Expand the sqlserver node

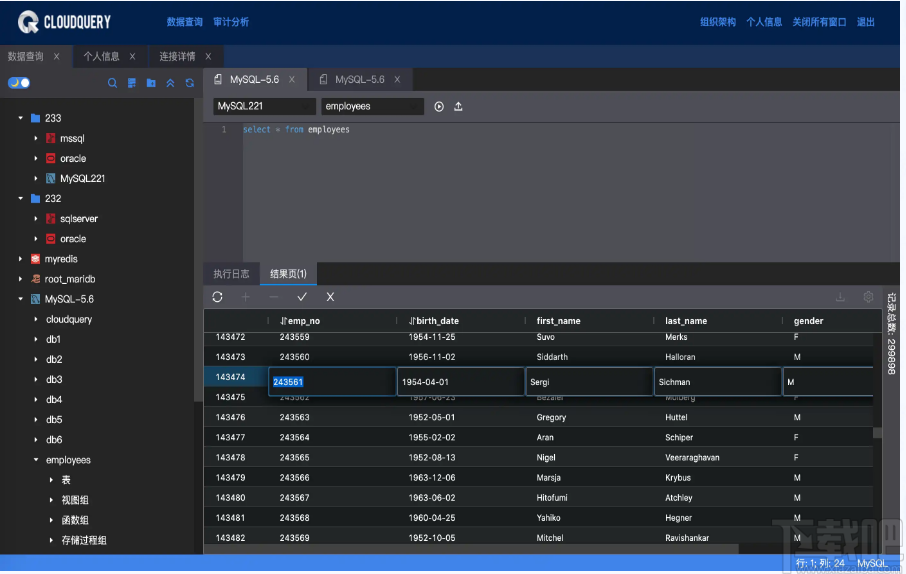click(x=36, y=219)
